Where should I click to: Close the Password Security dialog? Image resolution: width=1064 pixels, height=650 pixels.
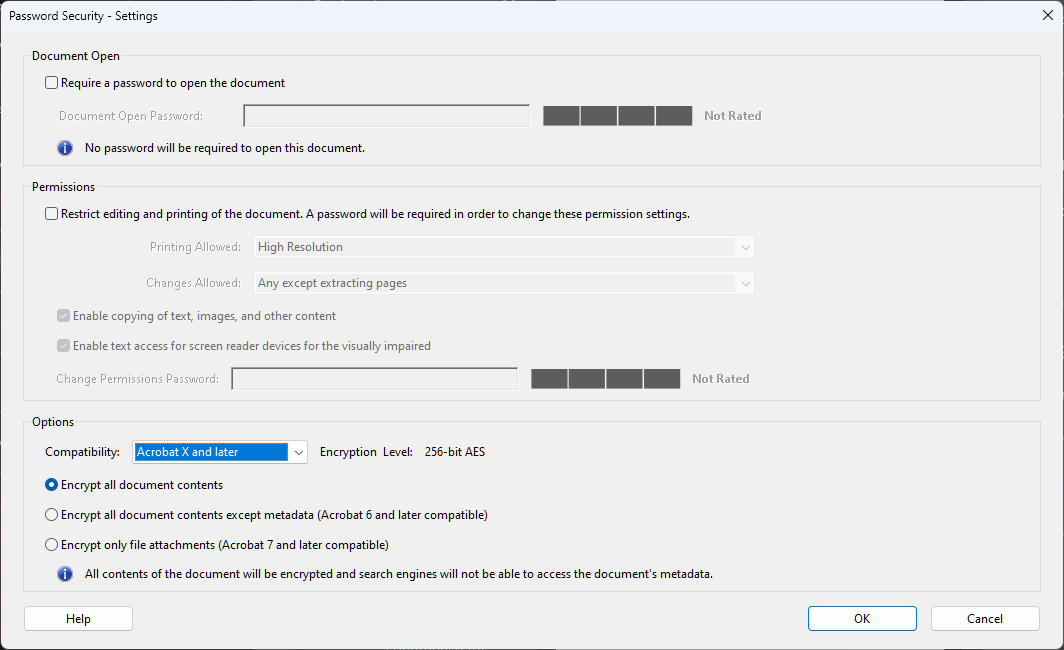[x=1049, y=15]
